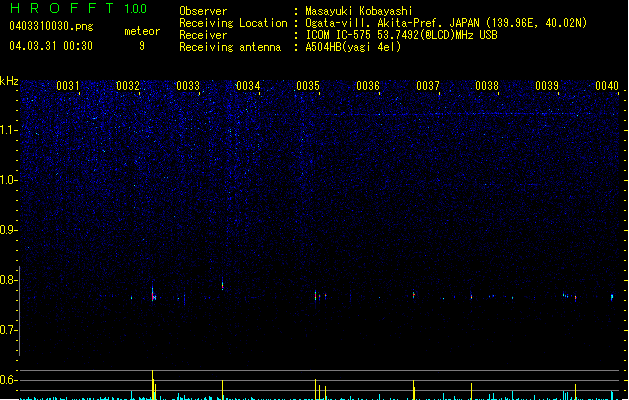Click the 0036 time marker

click(x=368, y=85)
